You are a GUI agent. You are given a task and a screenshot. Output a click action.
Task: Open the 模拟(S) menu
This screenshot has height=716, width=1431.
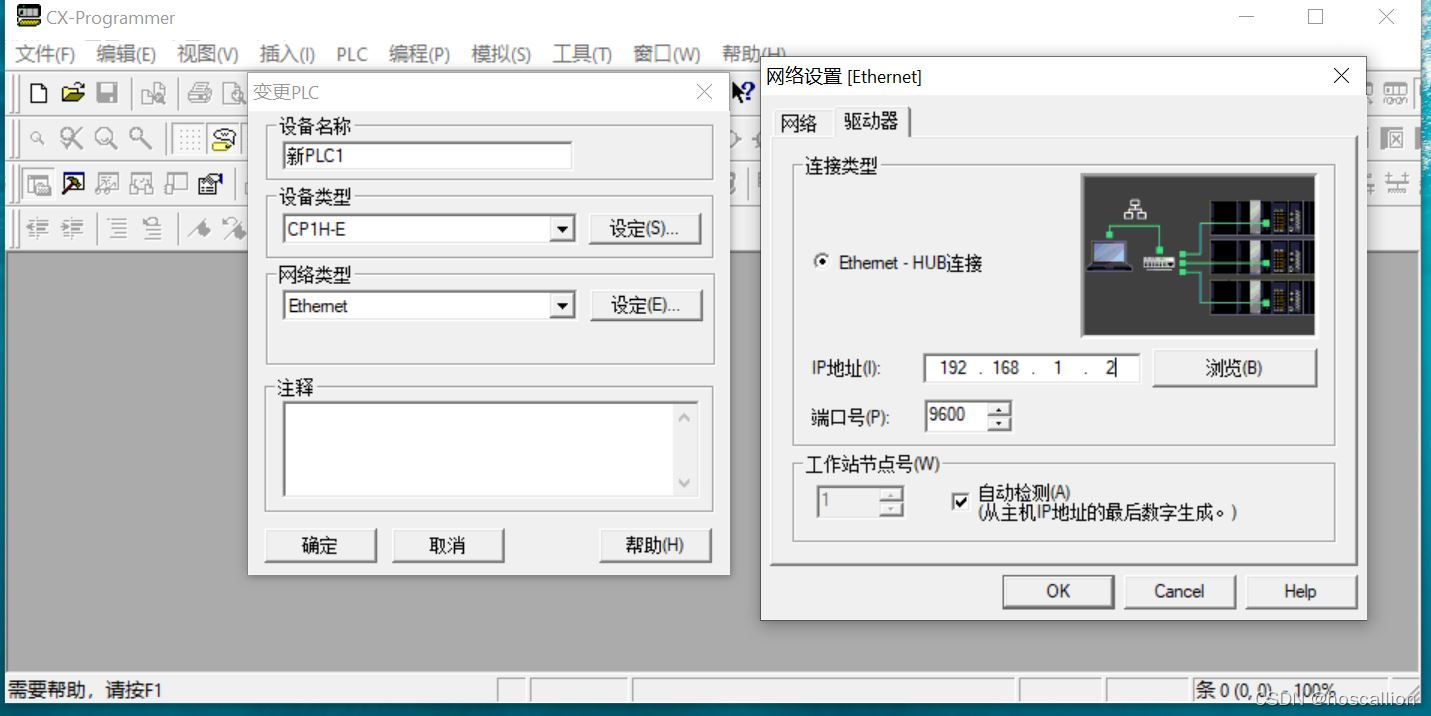coord(501,54)
